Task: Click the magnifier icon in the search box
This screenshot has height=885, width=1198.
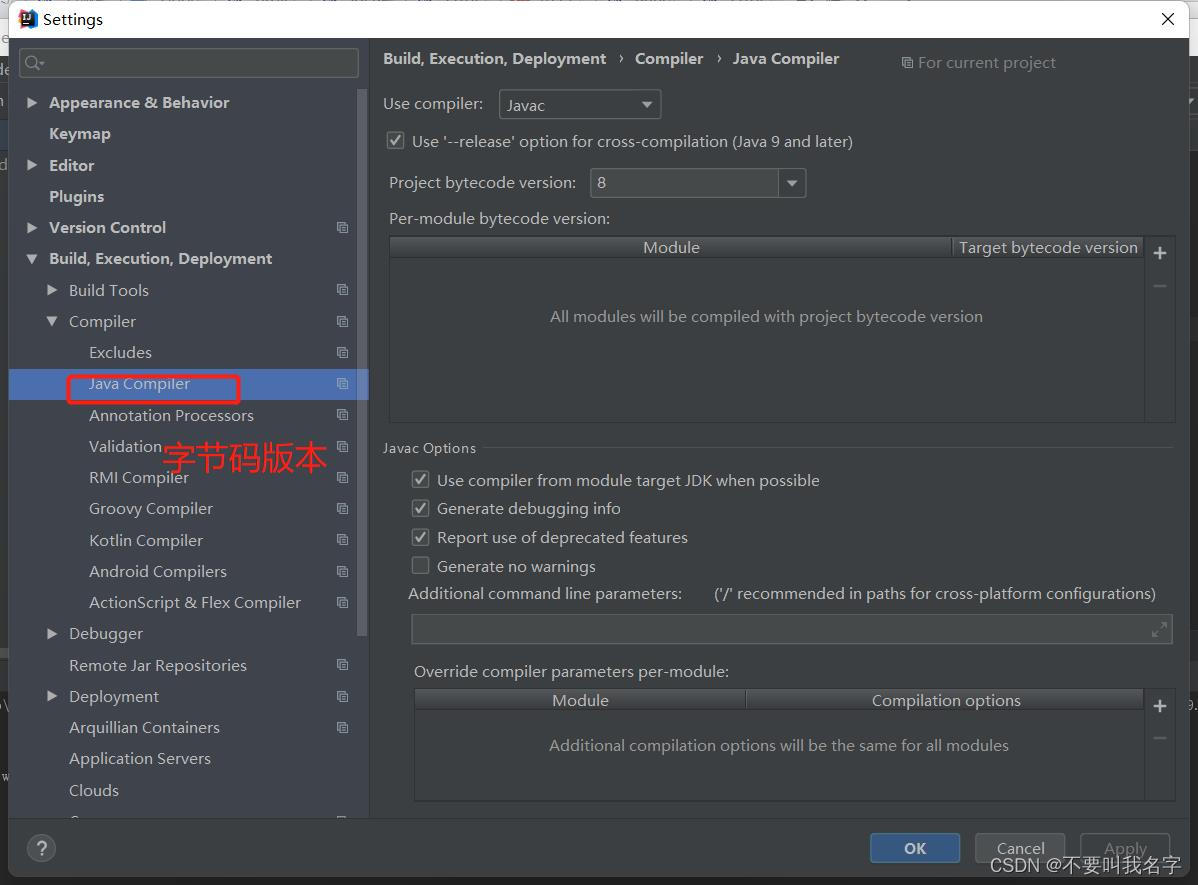Action: click(x=34, y=62)
